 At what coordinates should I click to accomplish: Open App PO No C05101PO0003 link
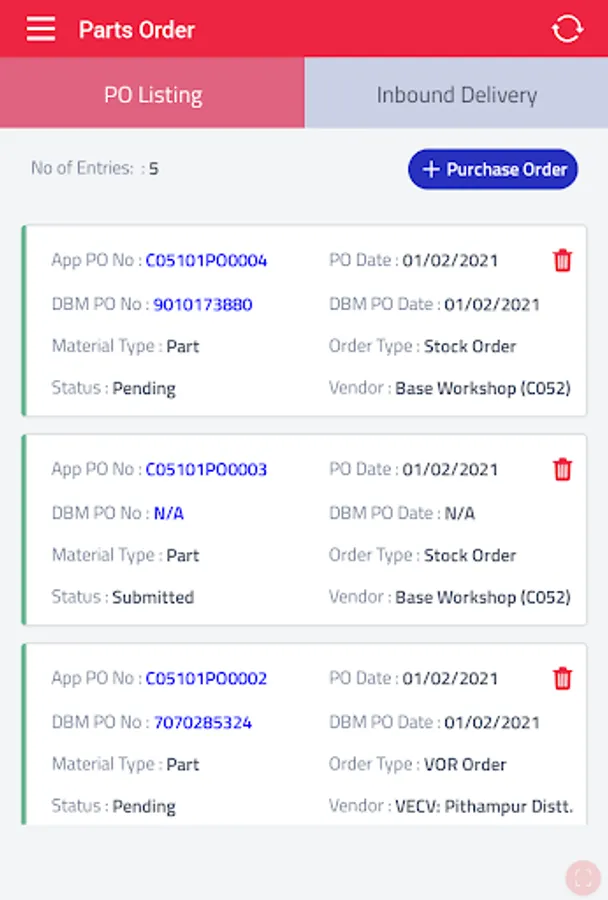(207, 469)
